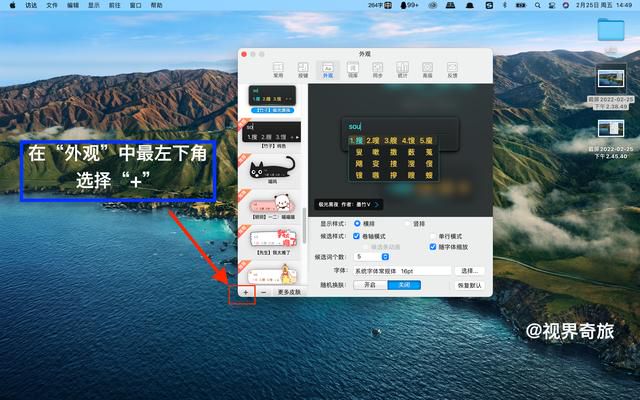
Task: Click the 恢复默认 restore defaults button
Action: click(x=469, y=285)
